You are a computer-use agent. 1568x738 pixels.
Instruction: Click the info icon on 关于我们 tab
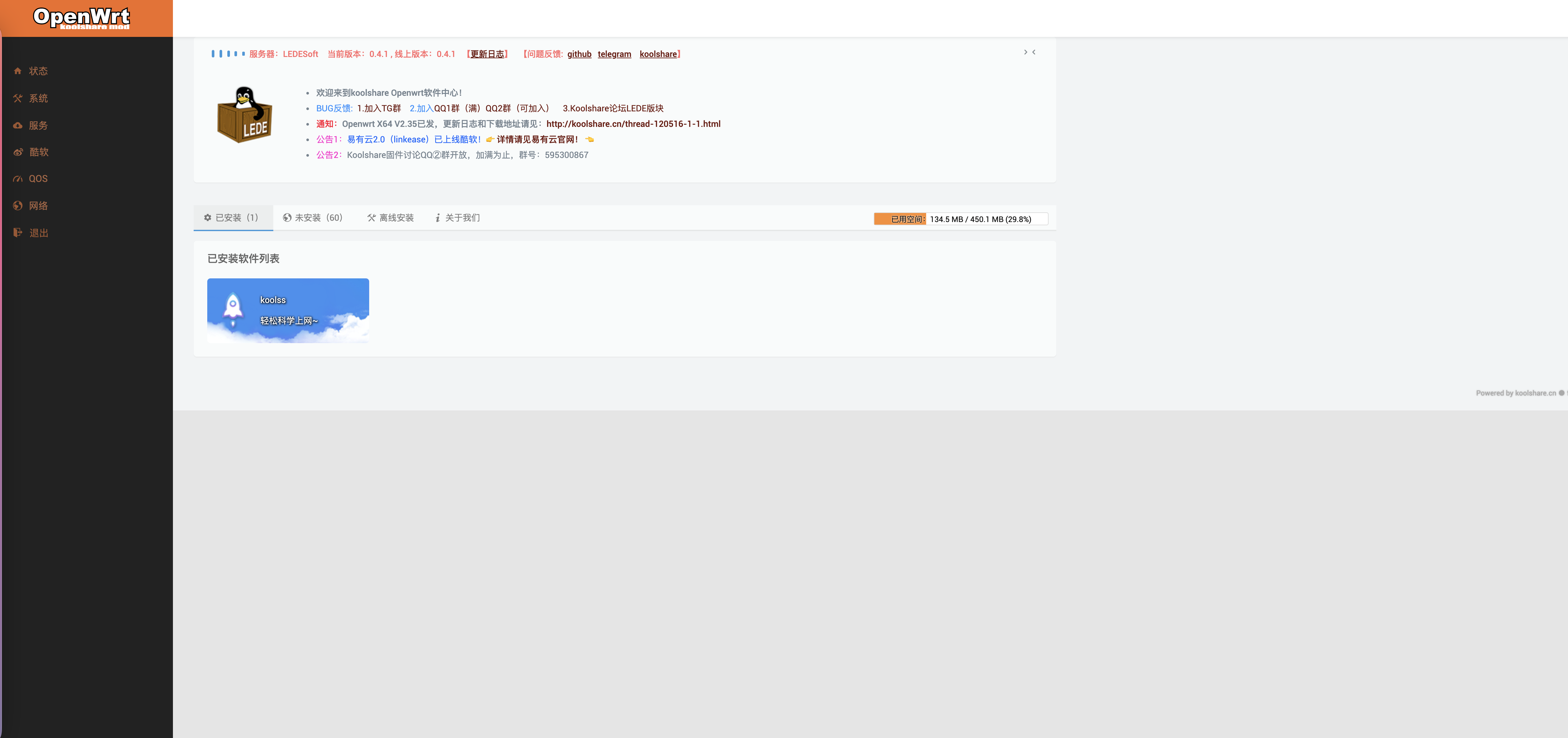point(437,218)
